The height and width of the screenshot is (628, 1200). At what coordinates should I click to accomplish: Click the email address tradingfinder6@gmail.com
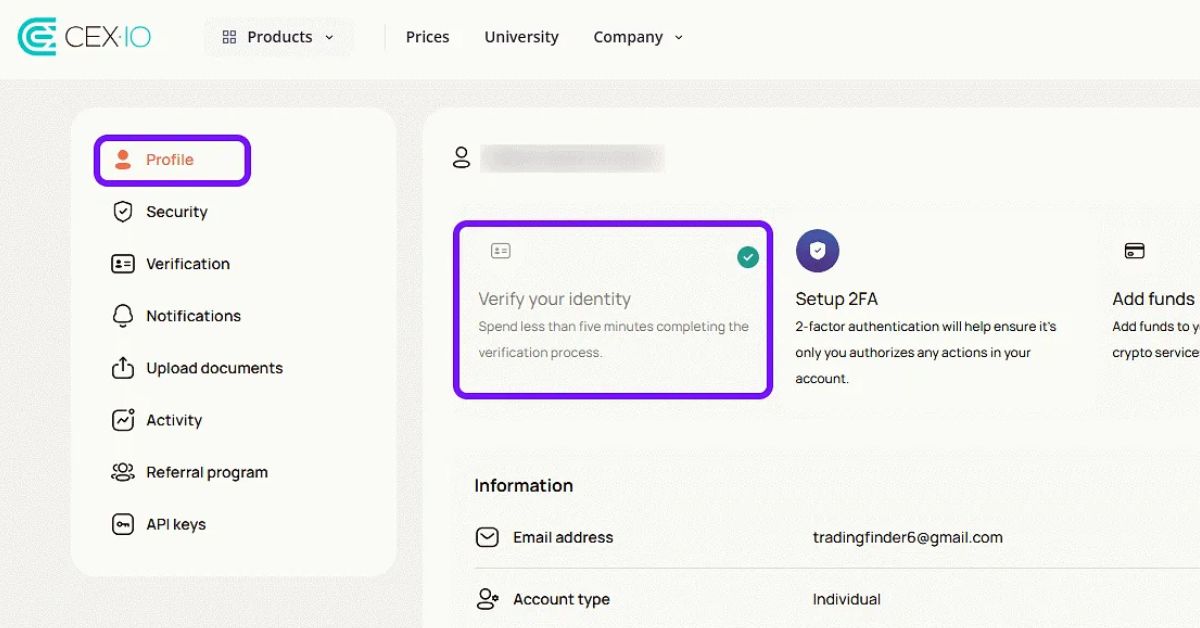click(907, 537)
